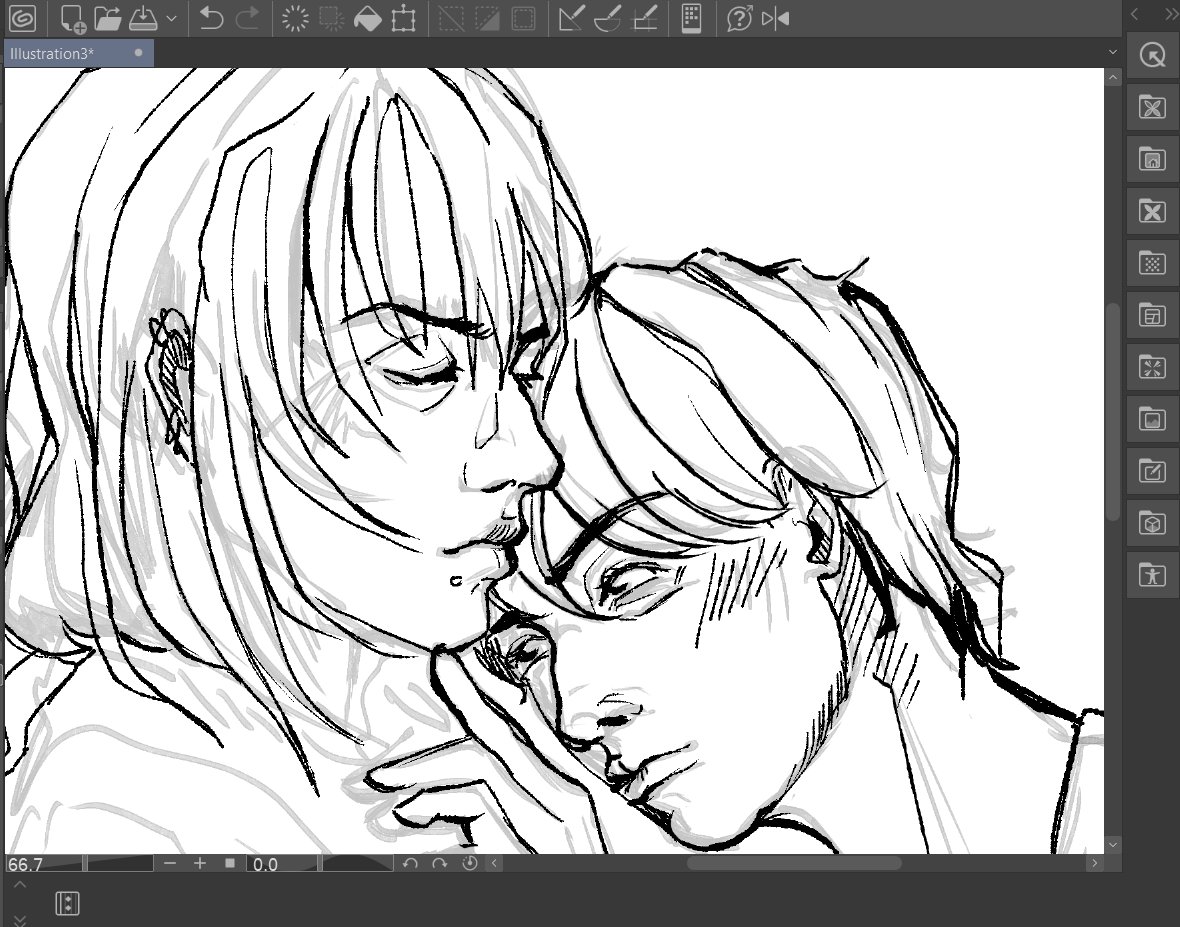Click vertical scrollbar down arrow

coord(1113,845)
